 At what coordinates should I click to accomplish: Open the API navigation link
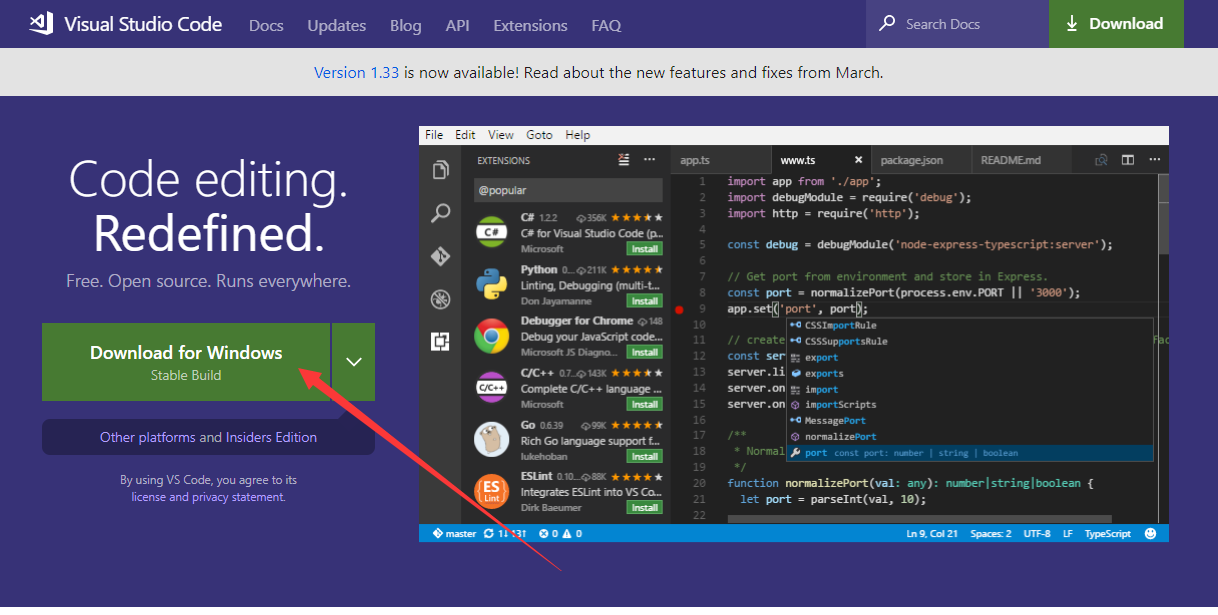pyautogui.click(x=458, y=25)
